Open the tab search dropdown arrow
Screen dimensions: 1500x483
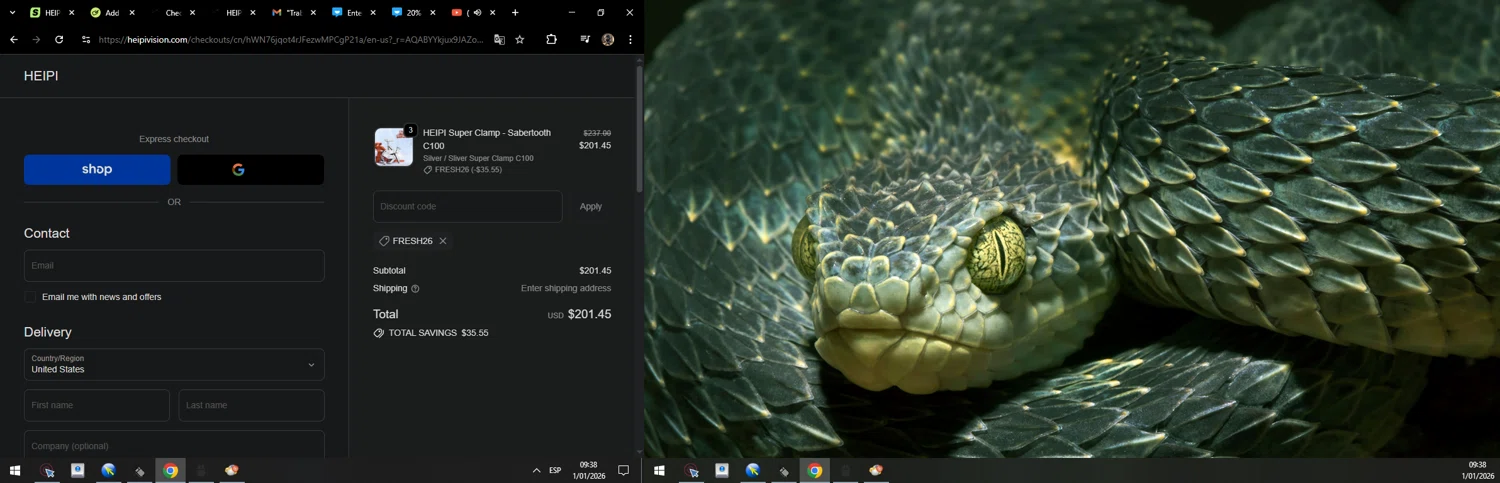(x=11, y=13)
